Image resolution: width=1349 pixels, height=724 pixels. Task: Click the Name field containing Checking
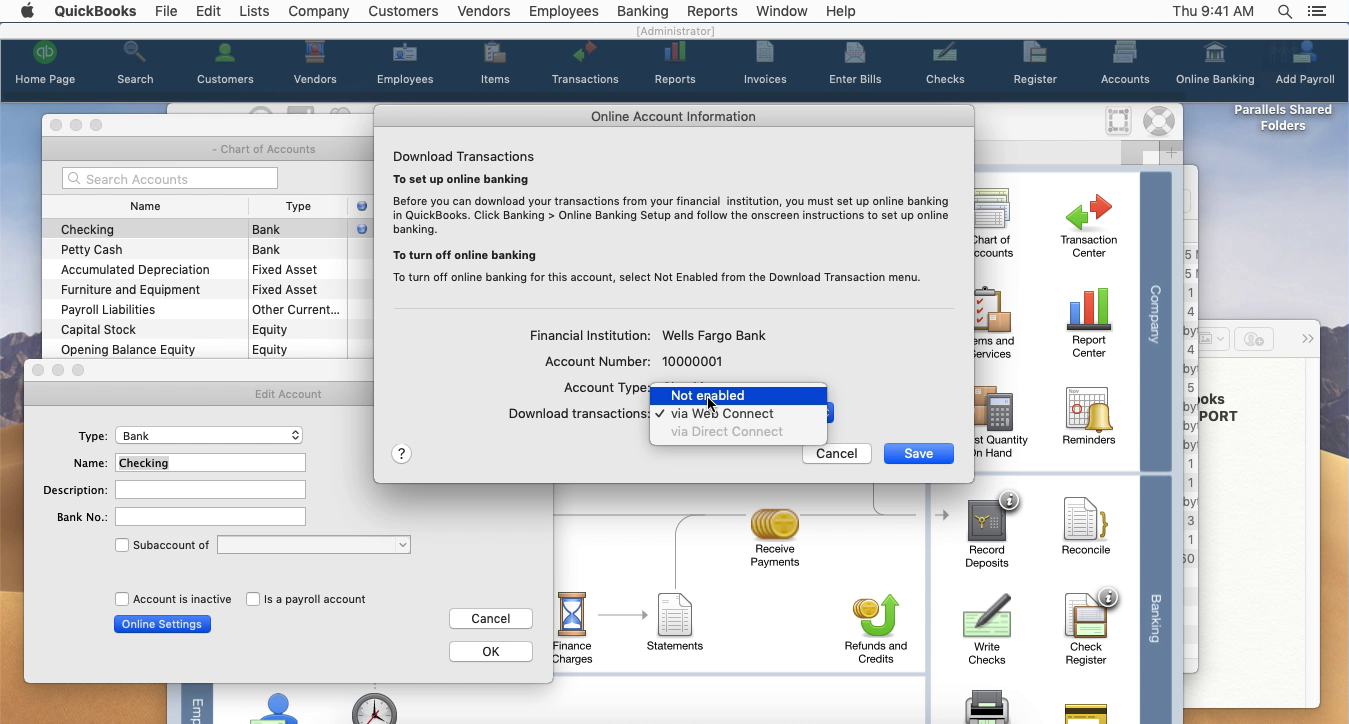(x=210, y=463)
